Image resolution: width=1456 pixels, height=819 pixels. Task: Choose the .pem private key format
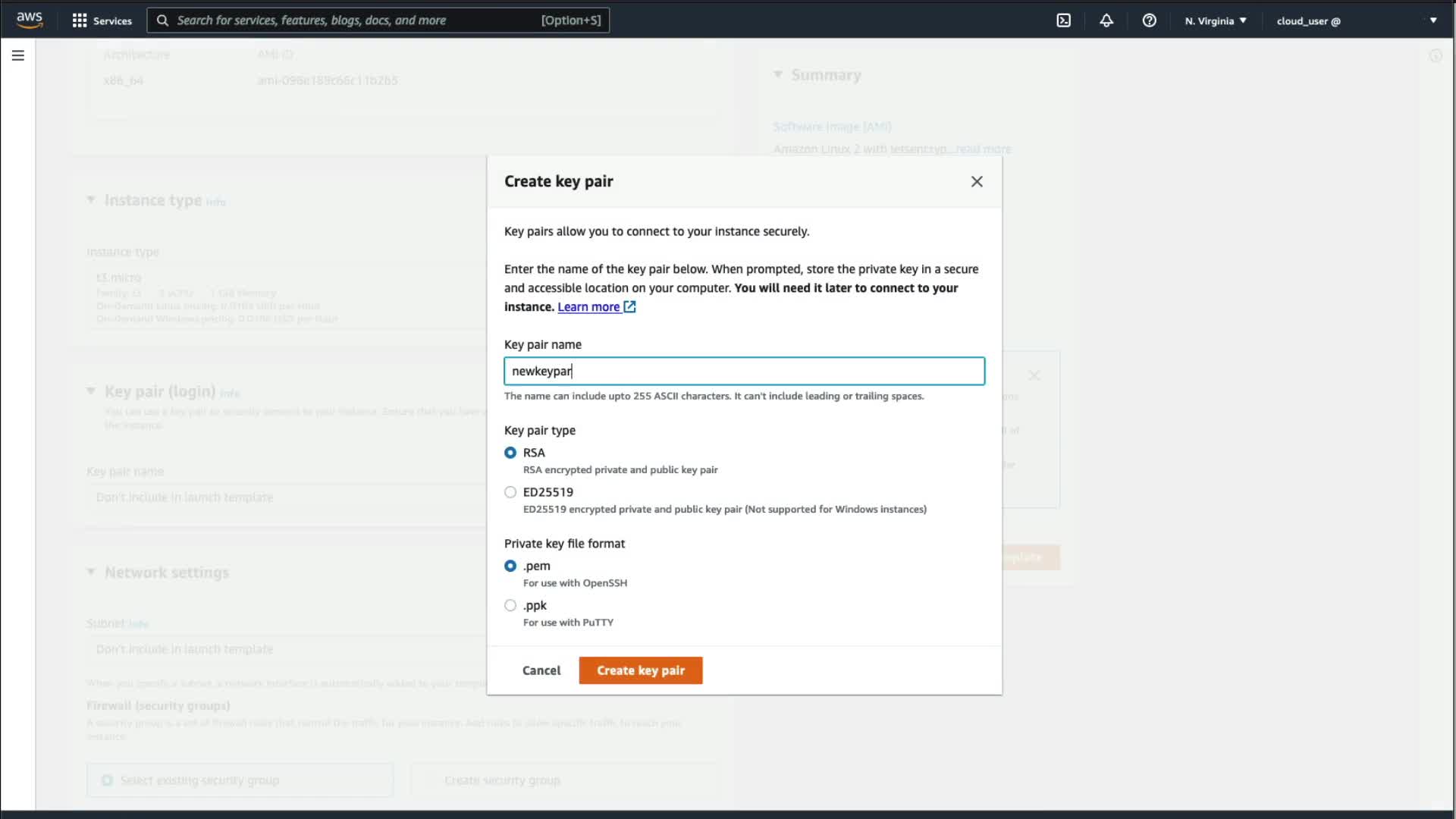[x=510, y=566]
